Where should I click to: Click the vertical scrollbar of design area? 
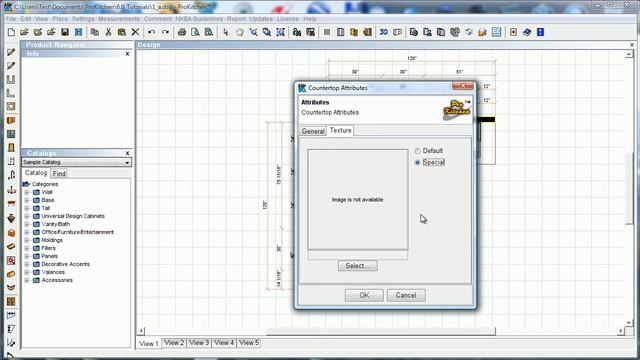[x=629, y=188]
